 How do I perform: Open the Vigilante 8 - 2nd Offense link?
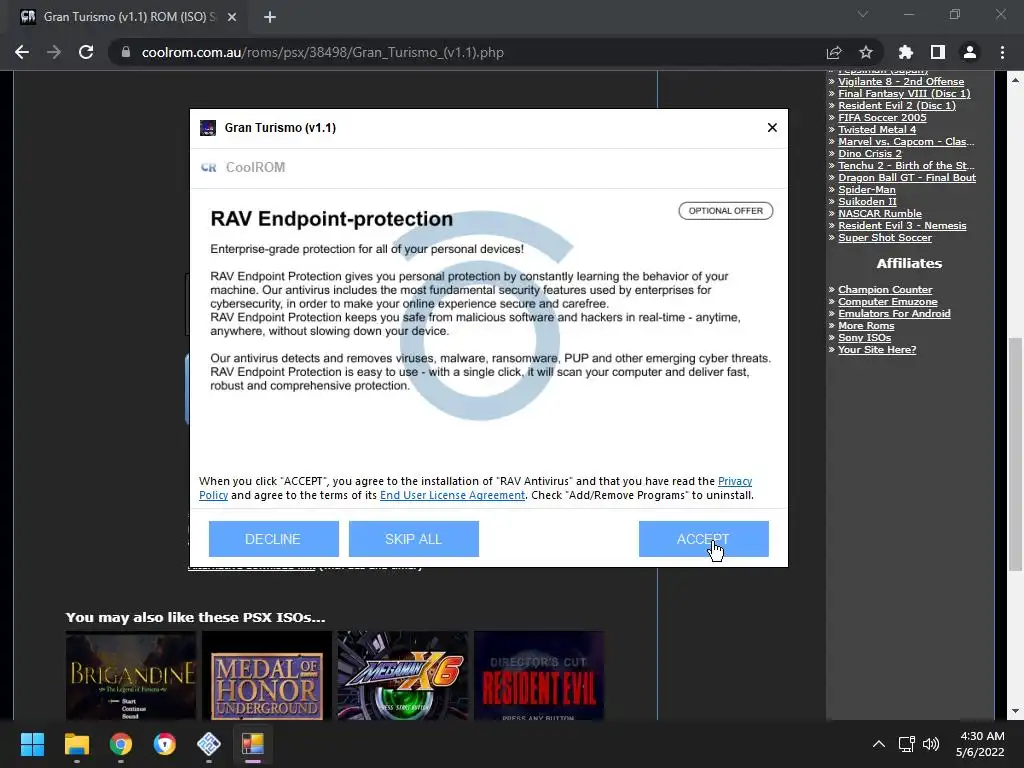pyautogui.click(x=901, y=82)
